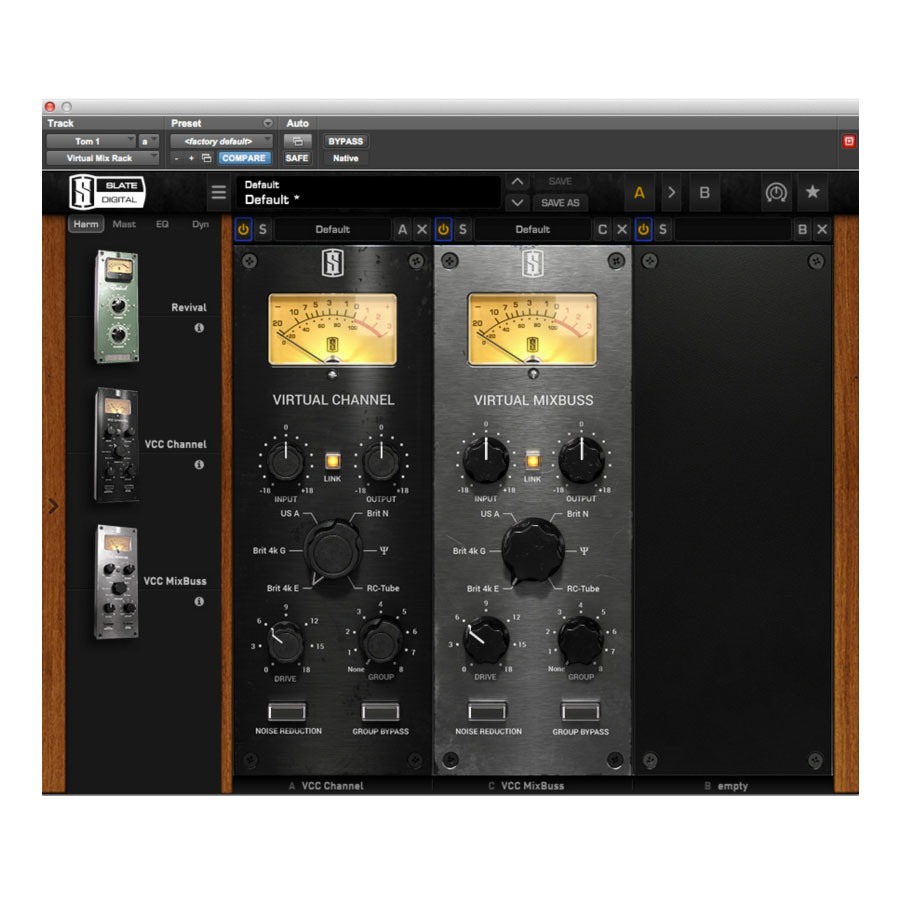The width and height of the screenshot is (900, 900).
Task: Click the Native button
Action: pyautogui.click(x=346, y=158)
